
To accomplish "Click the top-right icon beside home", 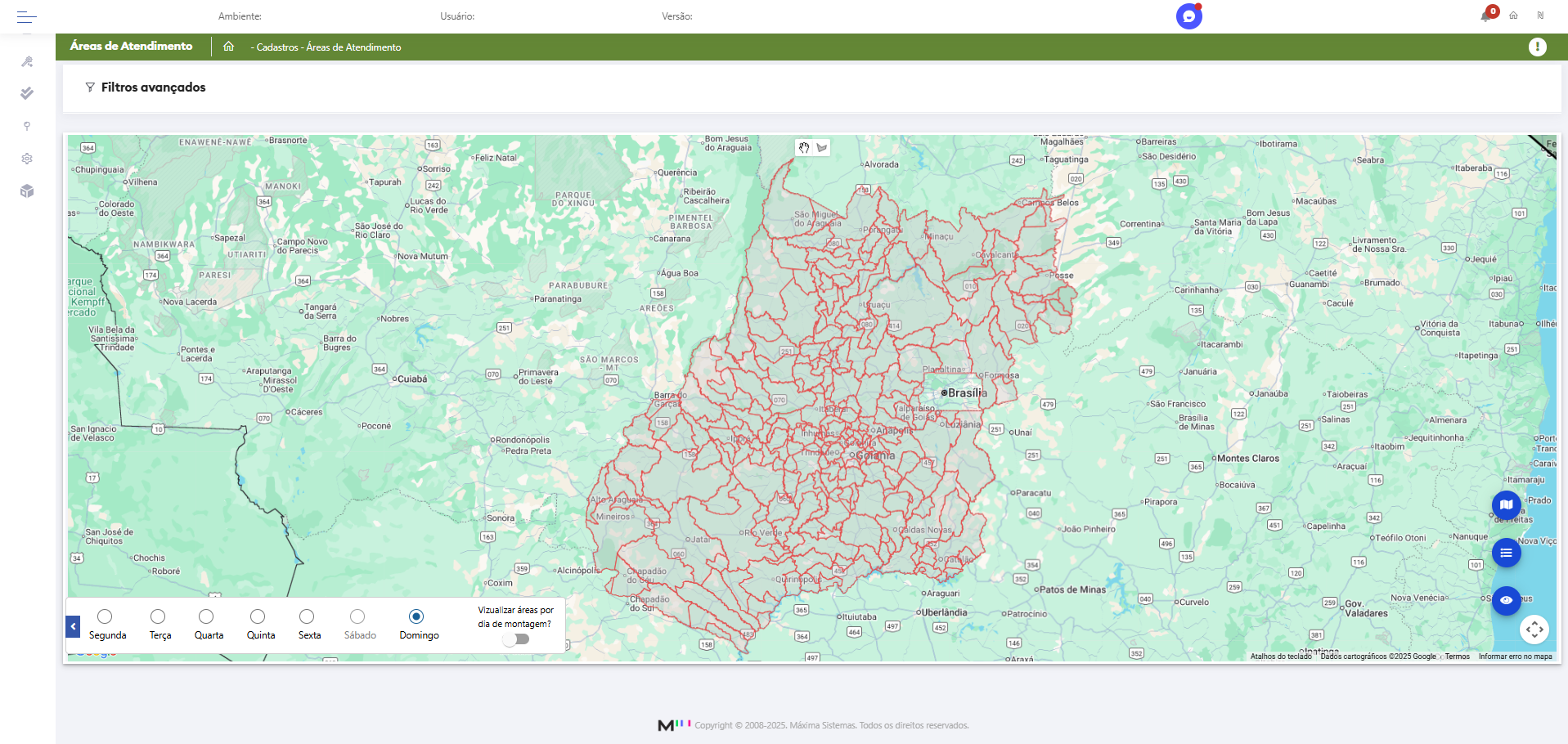I will 1540,16.
